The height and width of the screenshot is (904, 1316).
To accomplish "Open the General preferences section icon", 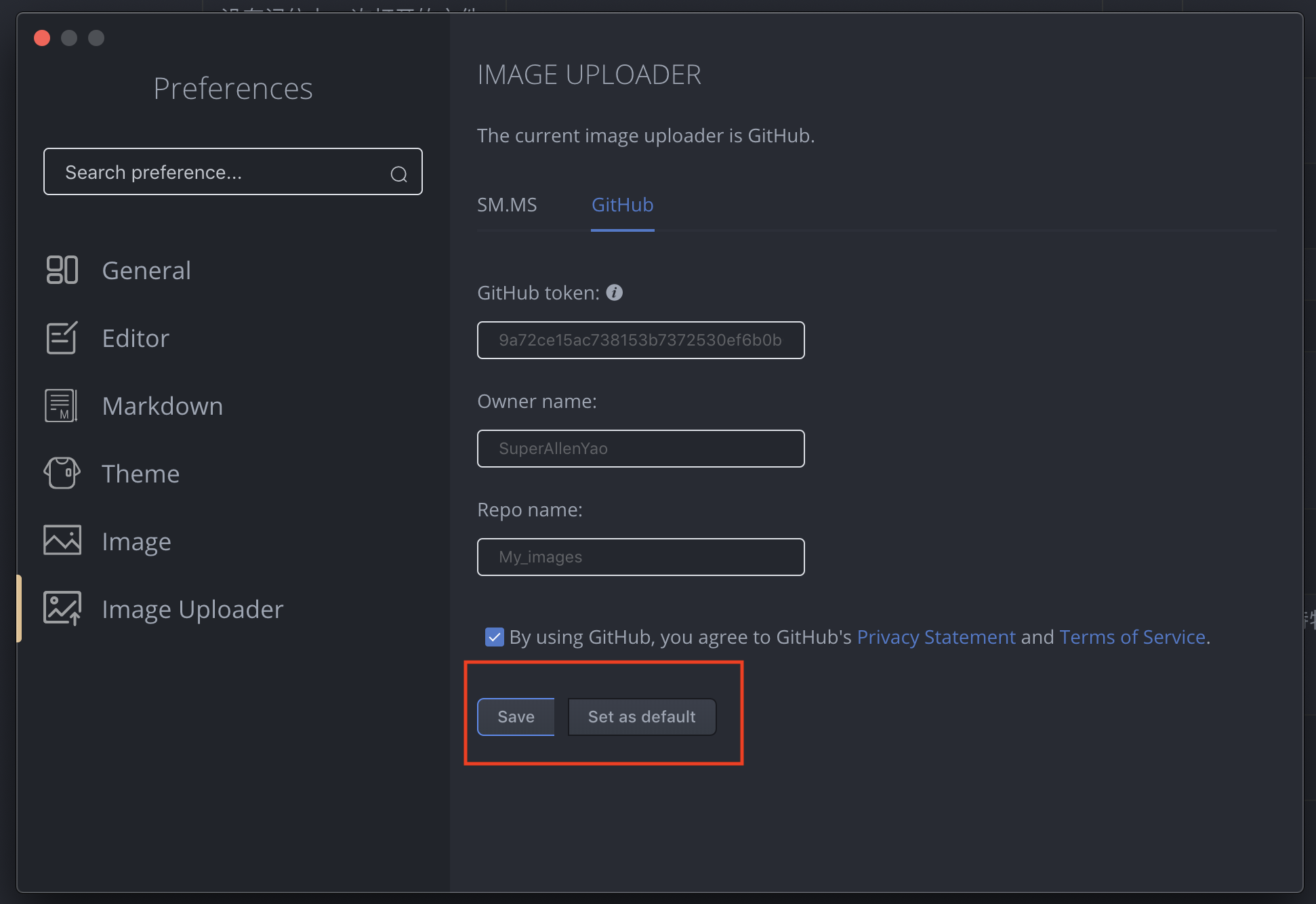I will tap(62, 270).
